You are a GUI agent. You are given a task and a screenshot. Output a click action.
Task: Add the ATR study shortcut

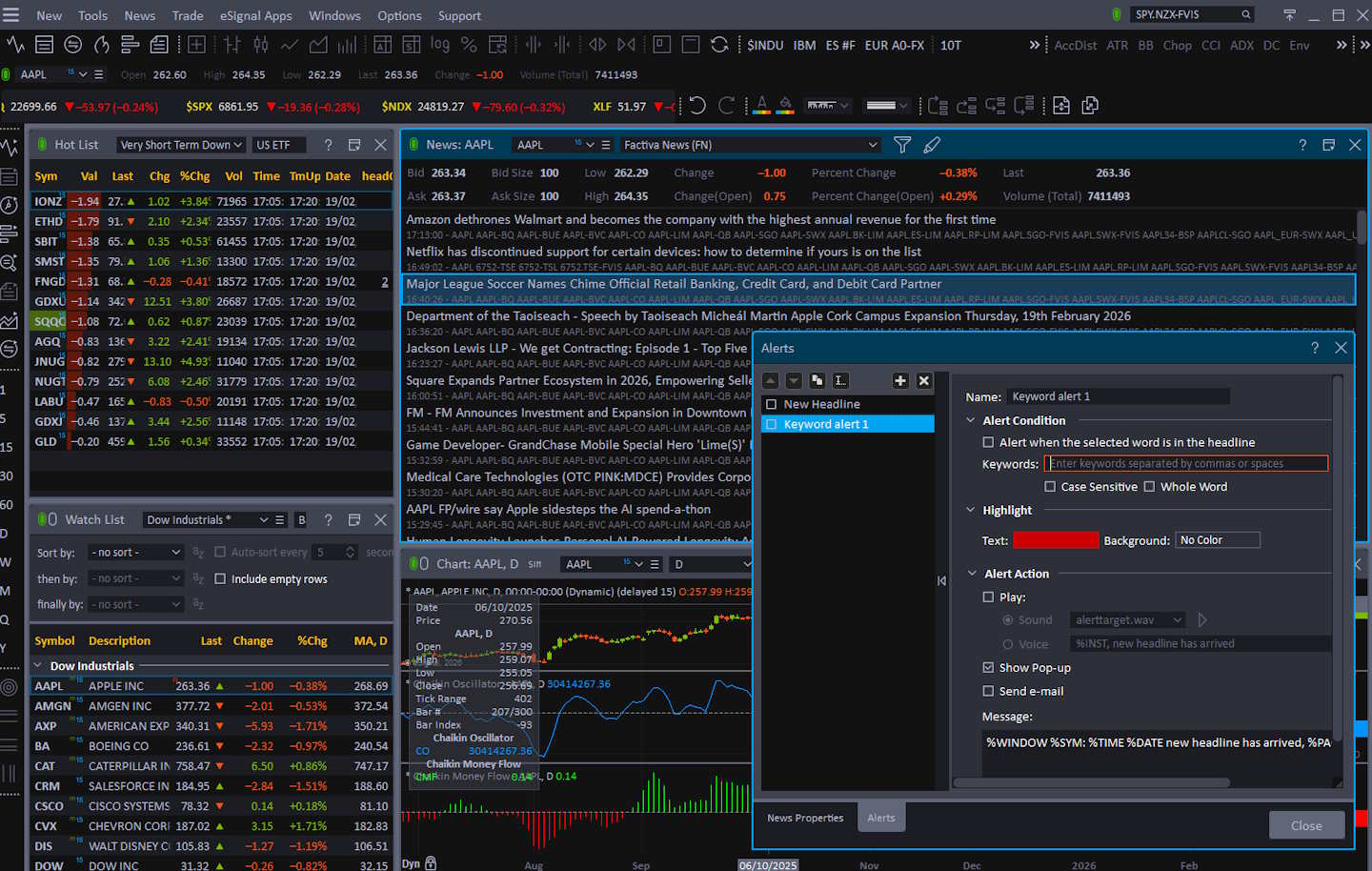coord(1118,45)
